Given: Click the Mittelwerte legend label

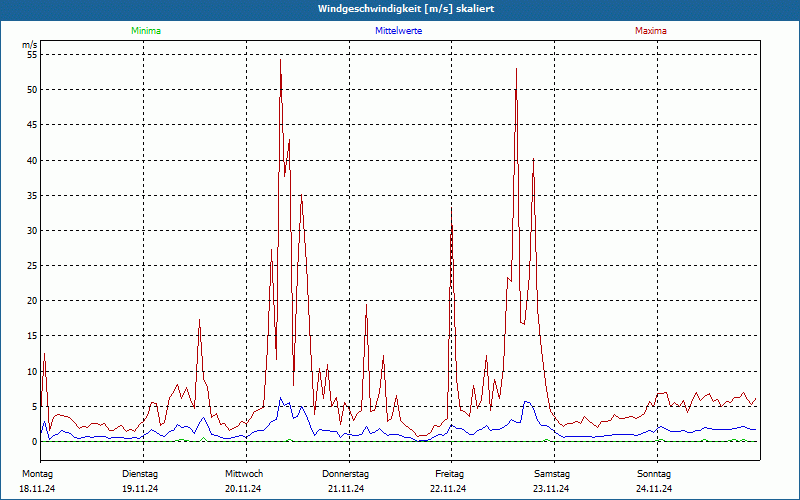Looking at the screenshot, I should (398, 31).
